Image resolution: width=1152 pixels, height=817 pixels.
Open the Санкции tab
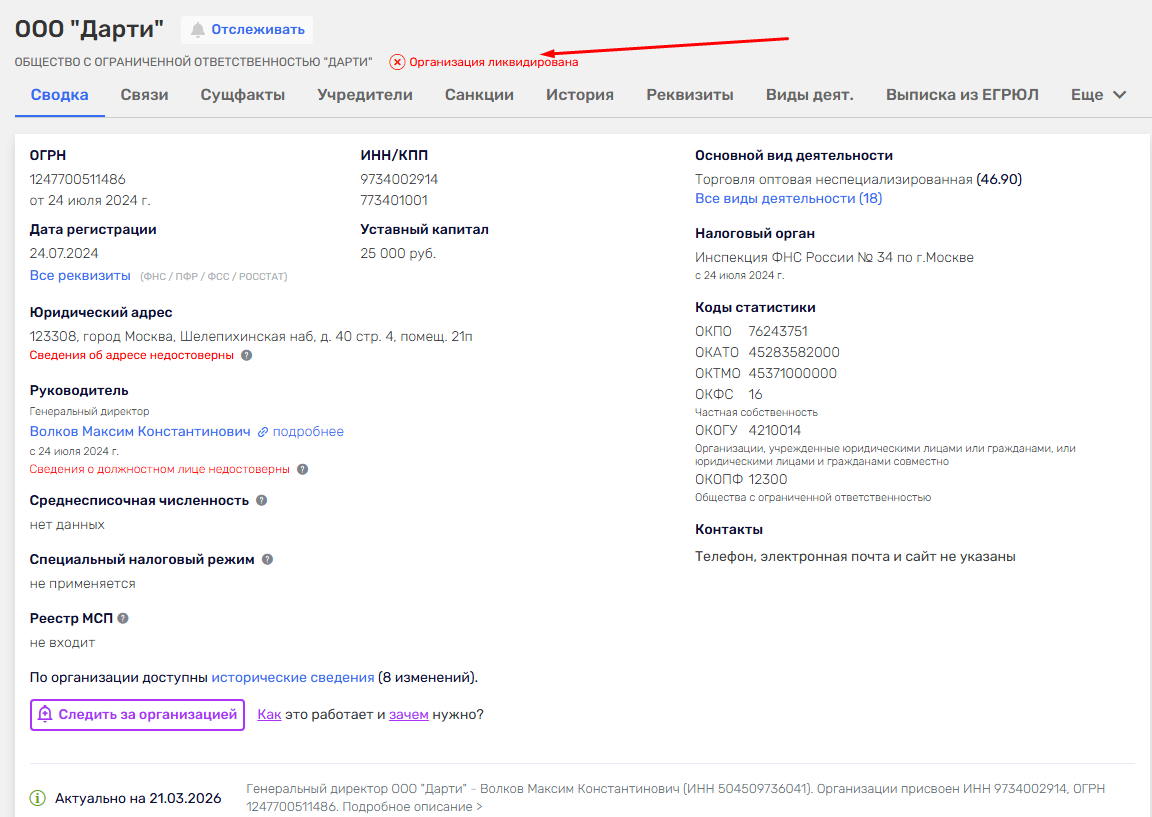[x=479, y=95]
